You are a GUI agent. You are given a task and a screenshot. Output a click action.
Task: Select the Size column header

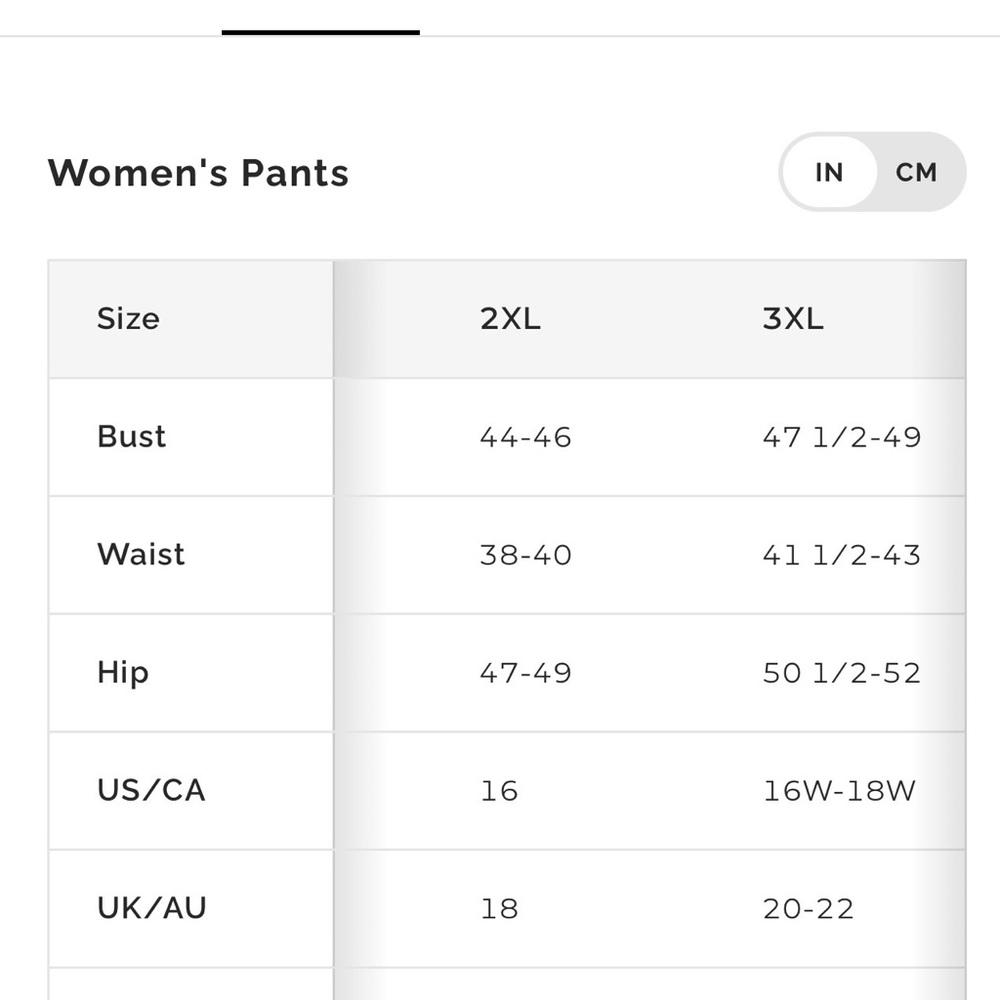tap(128, 319)
